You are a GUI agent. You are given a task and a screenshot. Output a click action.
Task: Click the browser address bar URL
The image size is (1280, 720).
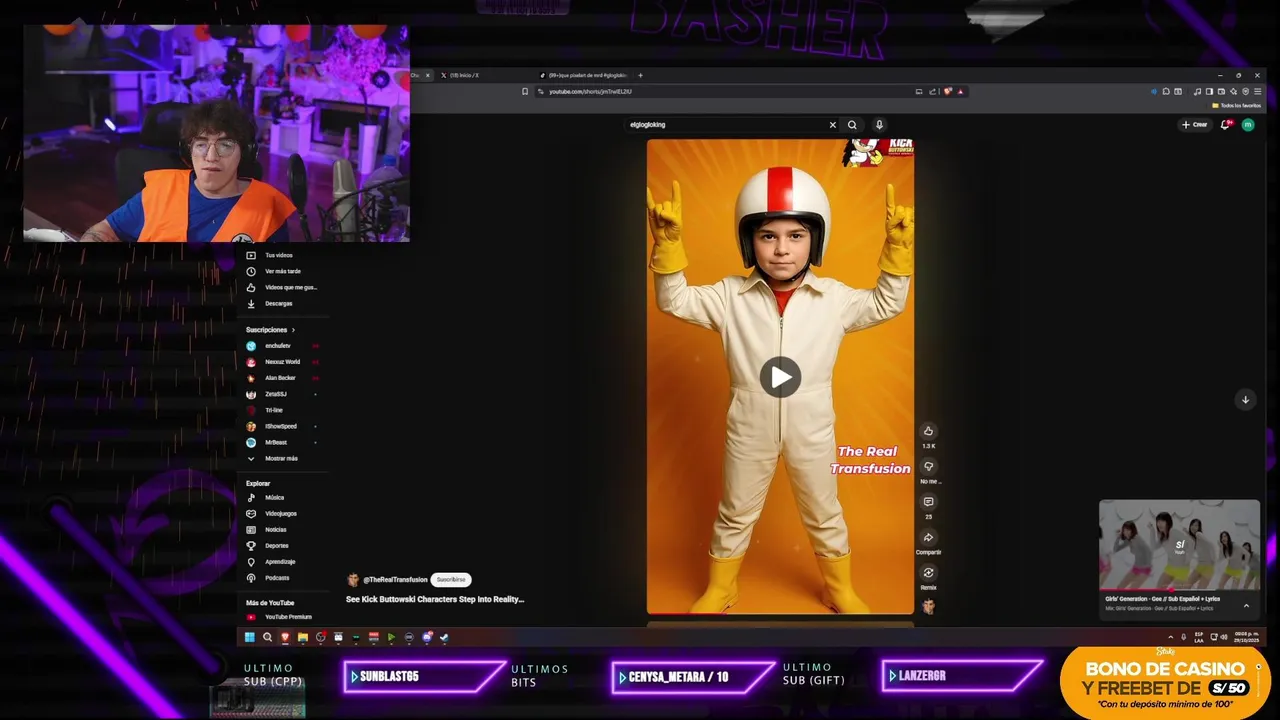pyautogui.click(x=590, y=92)
